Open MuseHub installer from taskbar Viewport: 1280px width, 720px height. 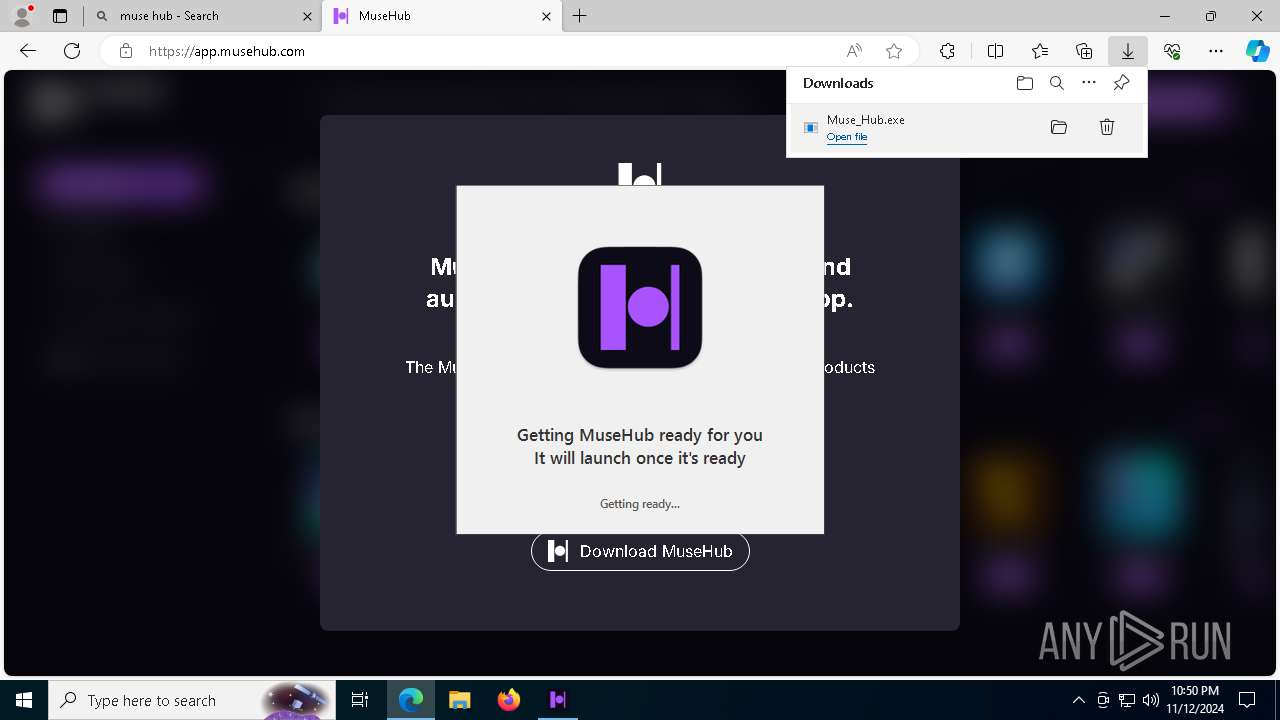pyautogui.click(x=558, y=700)
